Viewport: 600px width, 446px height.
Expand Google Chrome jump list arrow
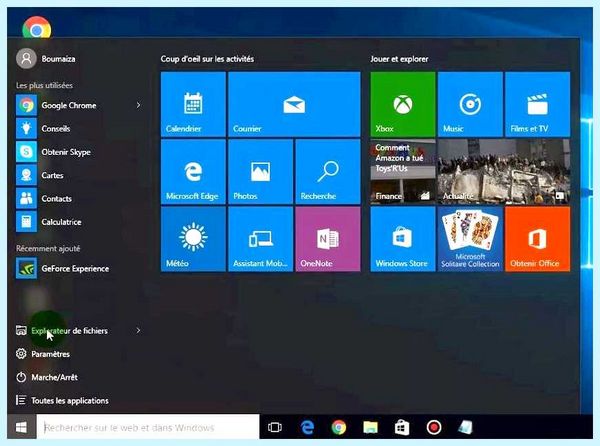[139, 105]
